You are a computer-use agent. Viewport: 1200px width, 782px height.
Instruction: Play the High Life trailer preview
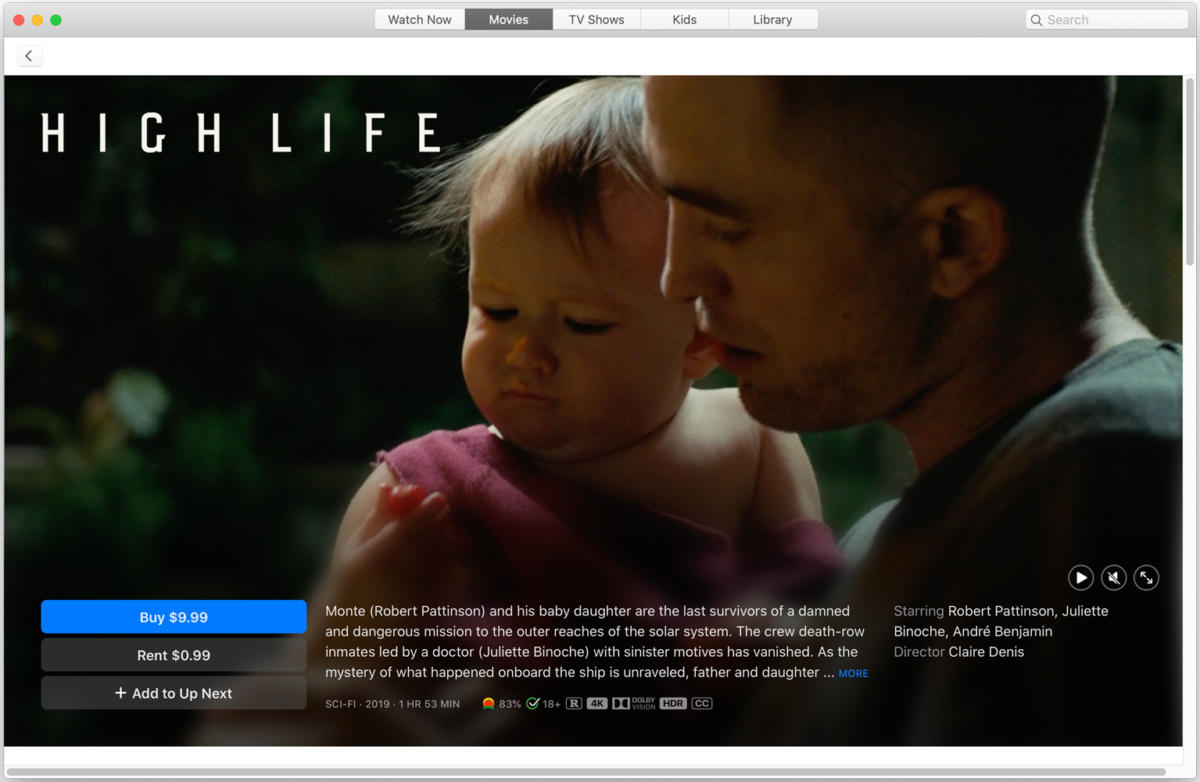tap(1081, 577)
